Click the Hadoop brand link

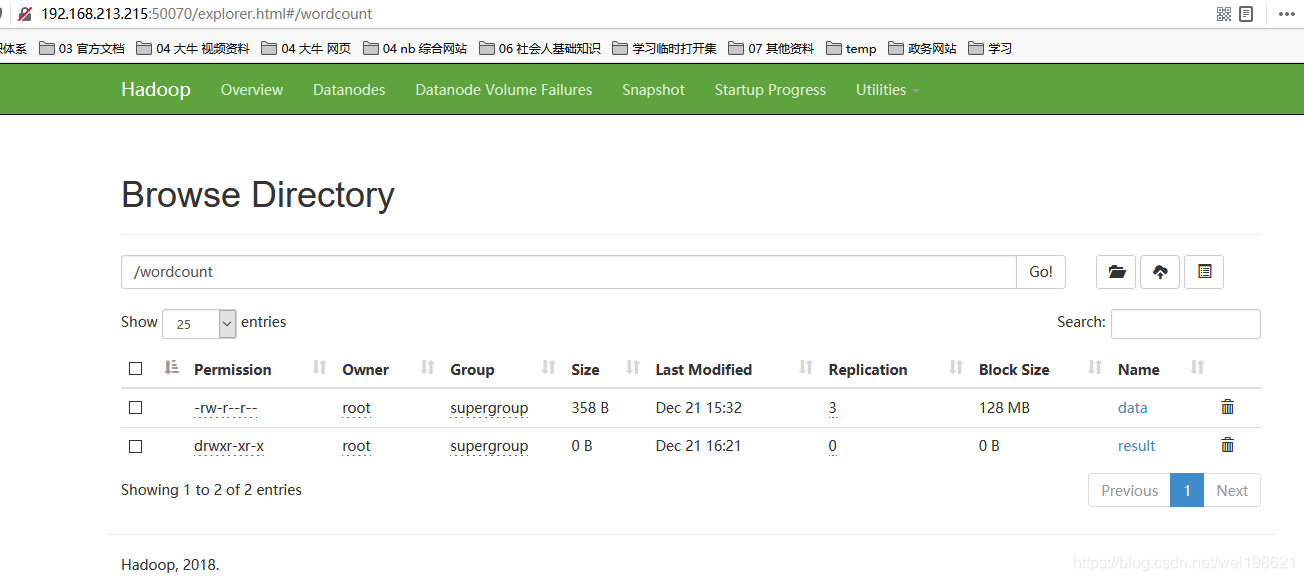pos(156,89)
